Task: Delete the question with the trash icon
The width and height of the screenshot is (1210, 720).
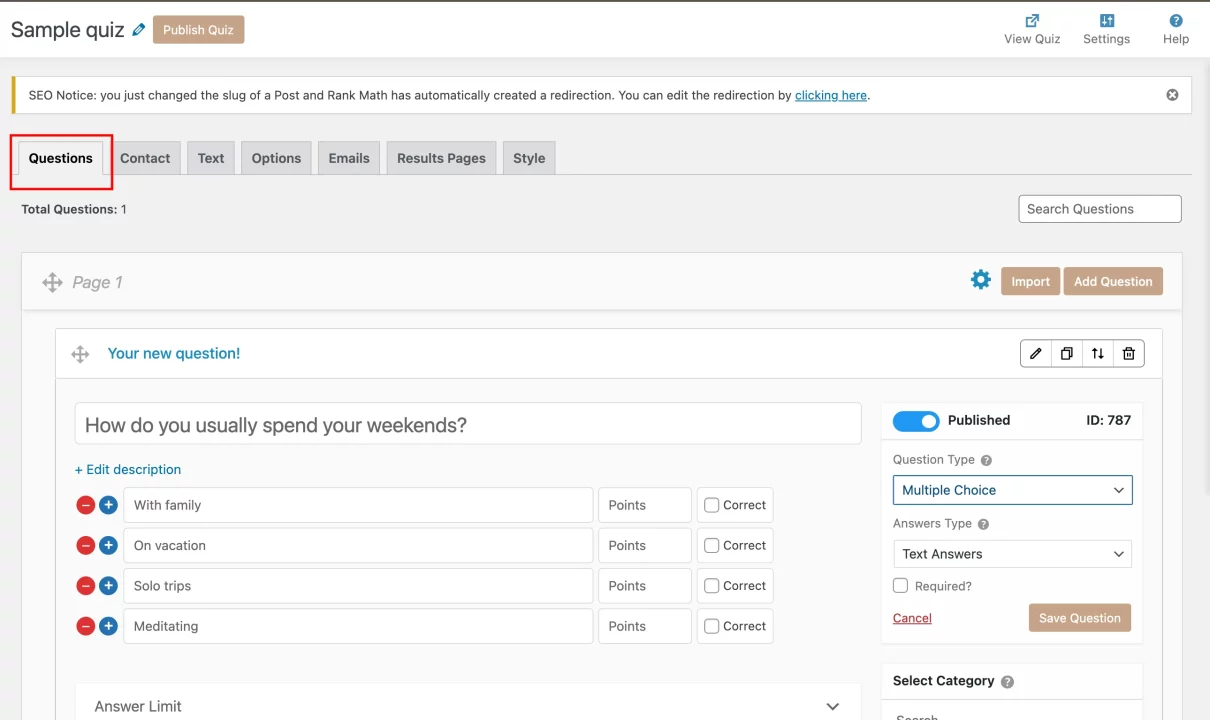Action: tap(1129, 353)
